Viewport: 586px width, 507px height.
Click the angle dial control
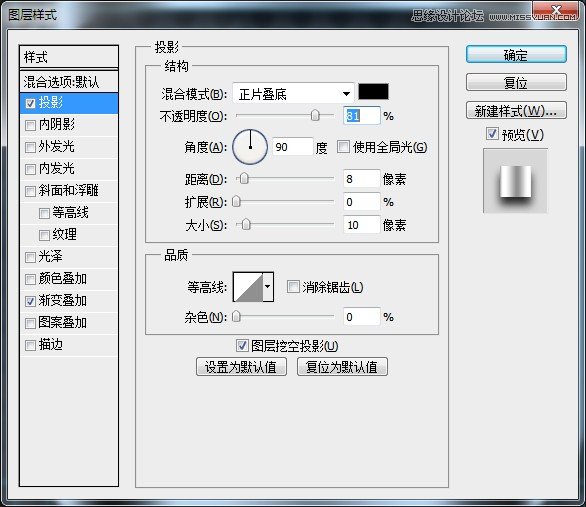250,147
